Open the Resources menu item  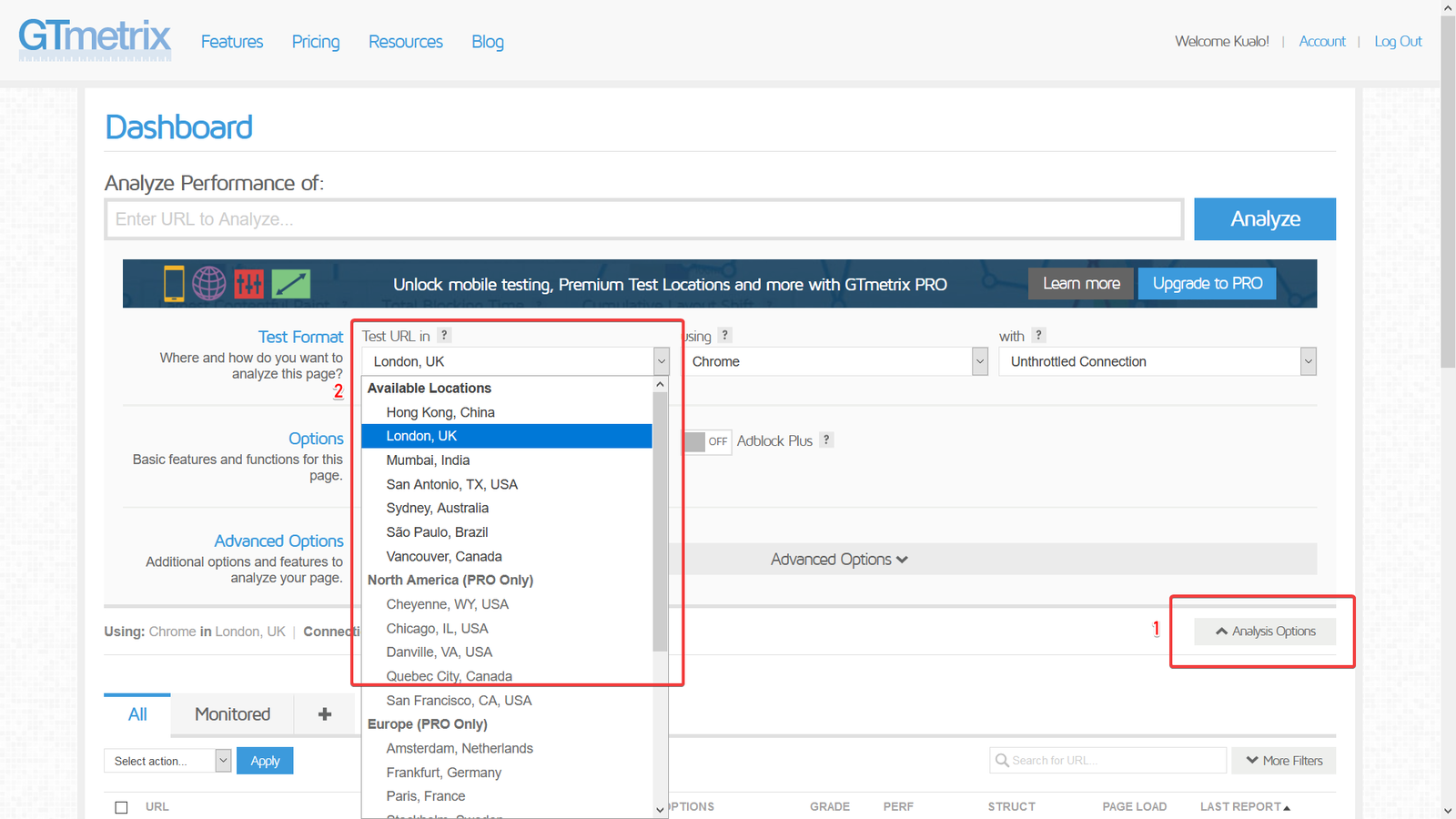406,42
